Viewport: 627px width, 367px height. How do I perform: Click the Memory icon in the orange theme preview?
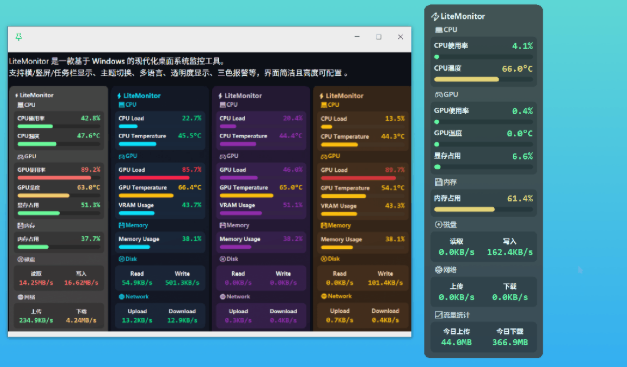click(323, 225)
